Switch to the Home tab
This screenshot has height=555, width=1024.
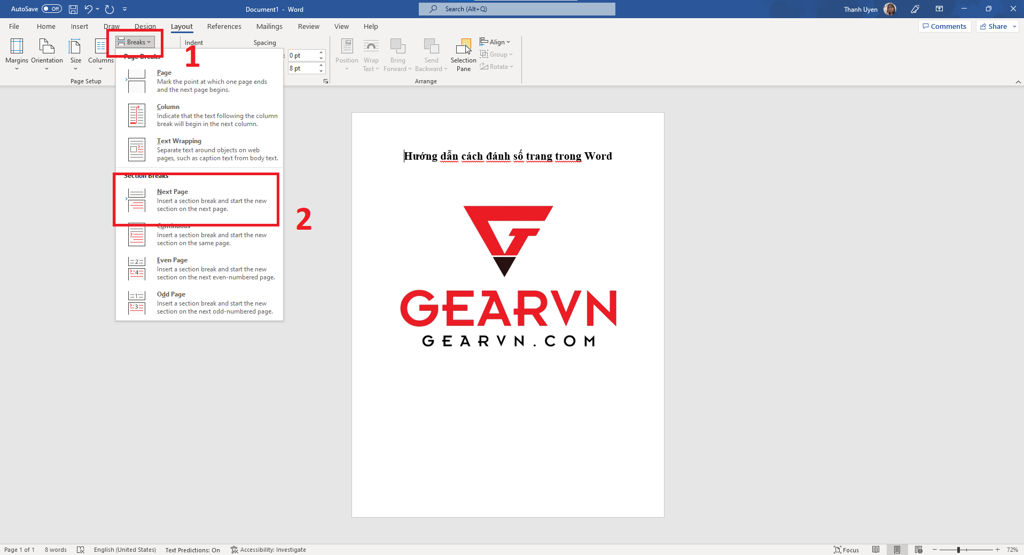(x=46, y=27)
